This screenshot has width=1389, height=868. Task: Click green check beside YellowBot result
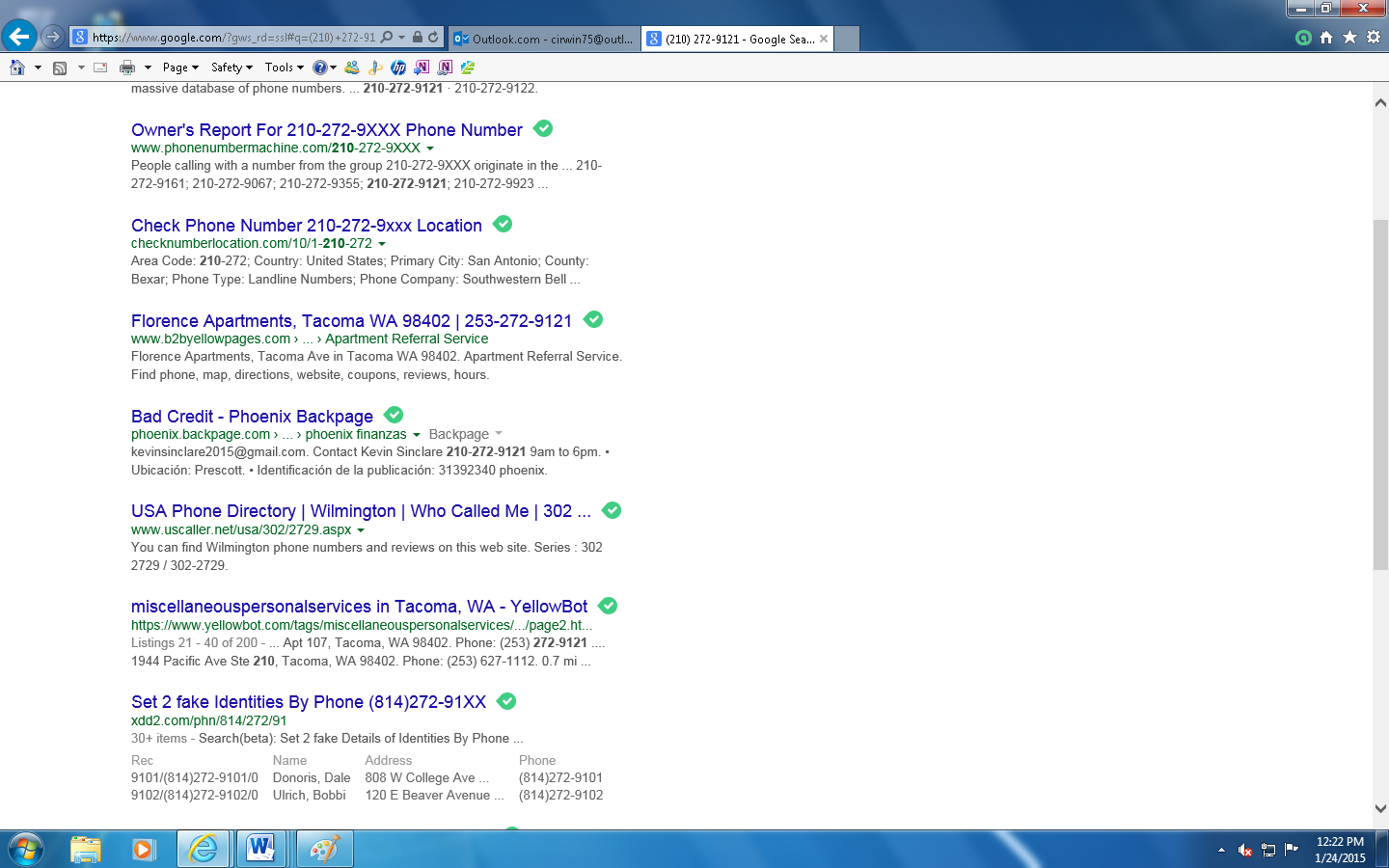608,606
